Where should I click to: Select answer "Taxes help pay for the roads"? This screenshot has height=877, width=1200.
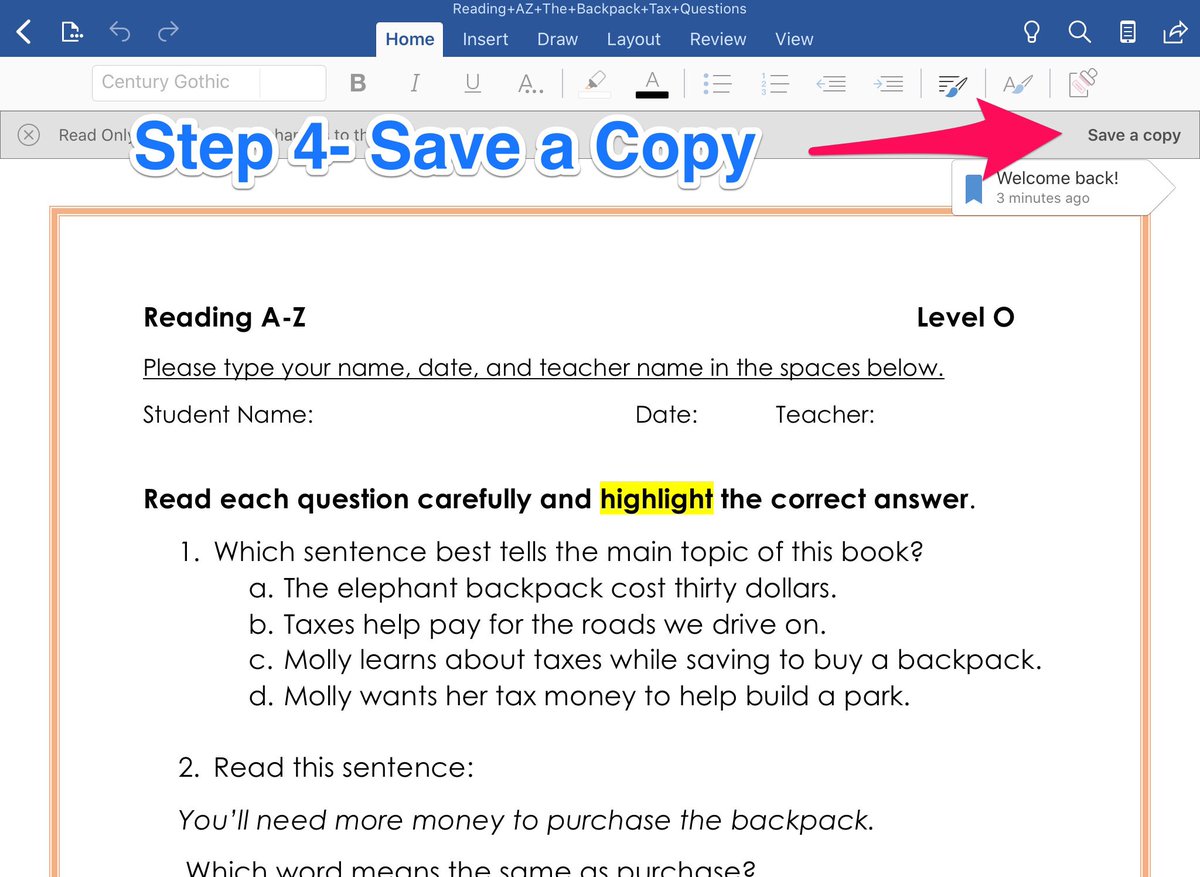555,624
